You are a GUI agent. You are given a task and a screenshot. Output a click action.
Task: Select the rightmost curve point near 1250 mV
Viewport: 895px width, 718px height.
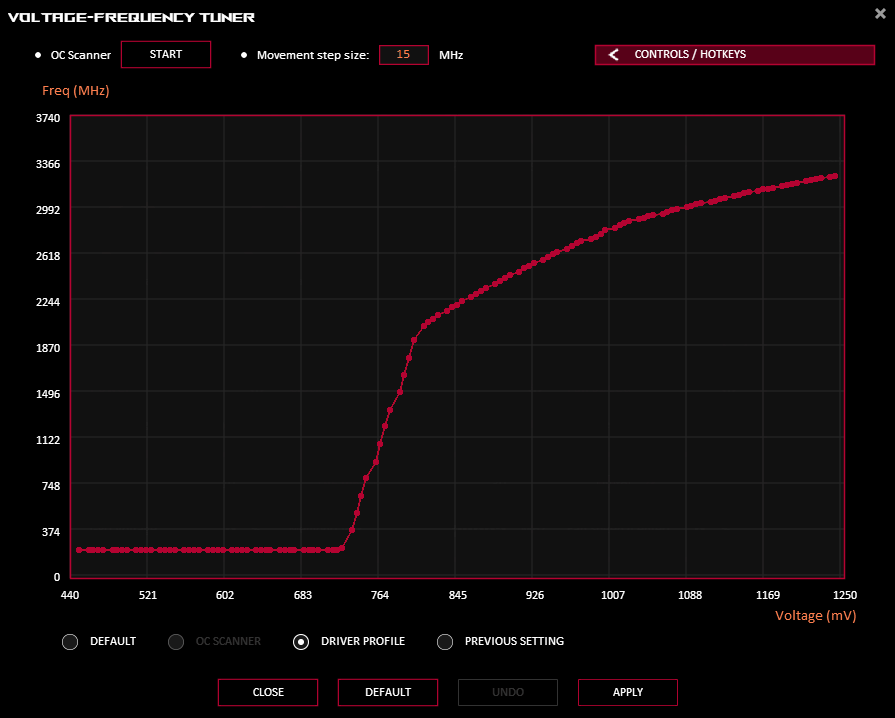click(x=834, y=176)
